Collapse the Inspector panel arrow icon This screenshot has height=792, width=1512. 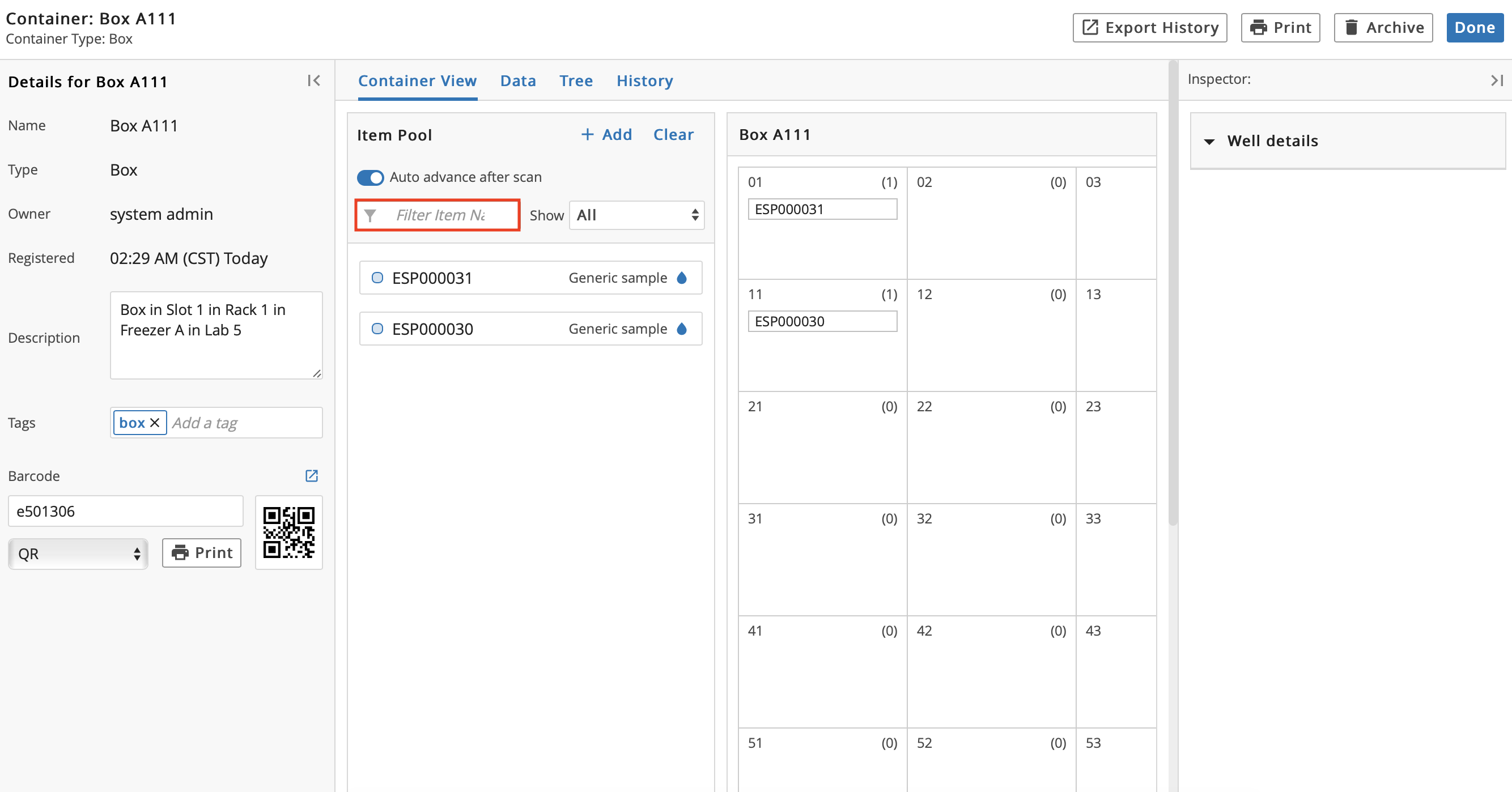click(1497, 80)
